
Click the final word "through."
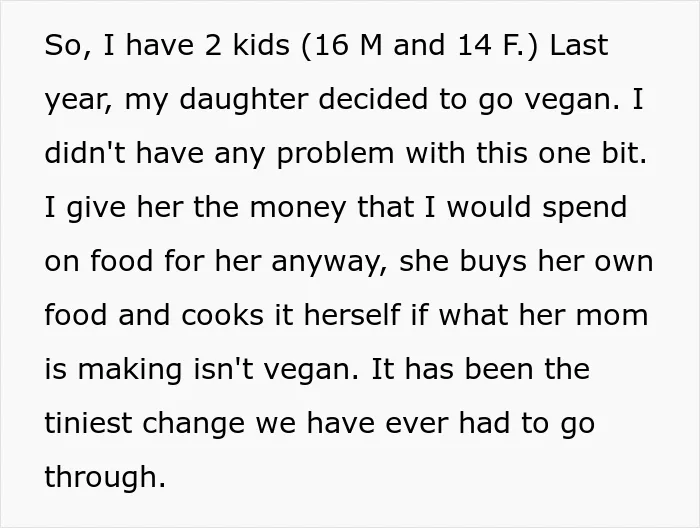coord(105,478)
